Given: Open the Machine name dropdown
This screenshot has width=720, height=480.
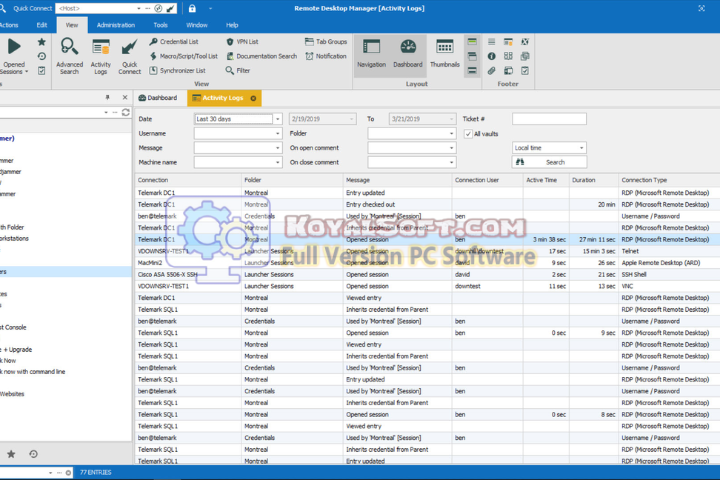Looking at the screenshot, I should pyautogui.click(x=277, y=162).
